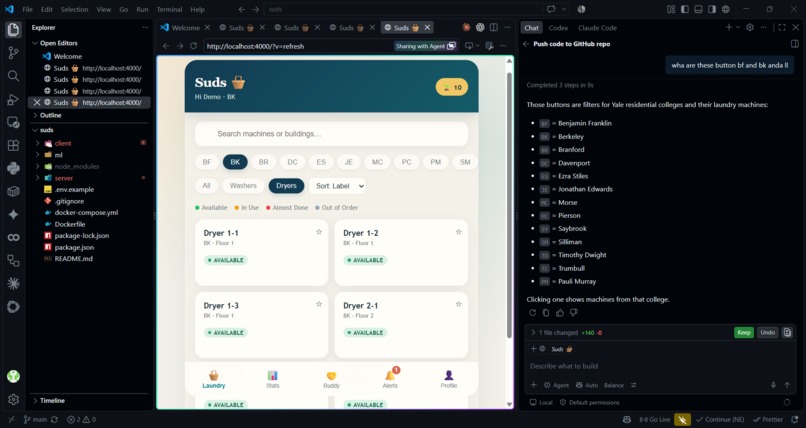Select the JE college filter

pos(349,162)
